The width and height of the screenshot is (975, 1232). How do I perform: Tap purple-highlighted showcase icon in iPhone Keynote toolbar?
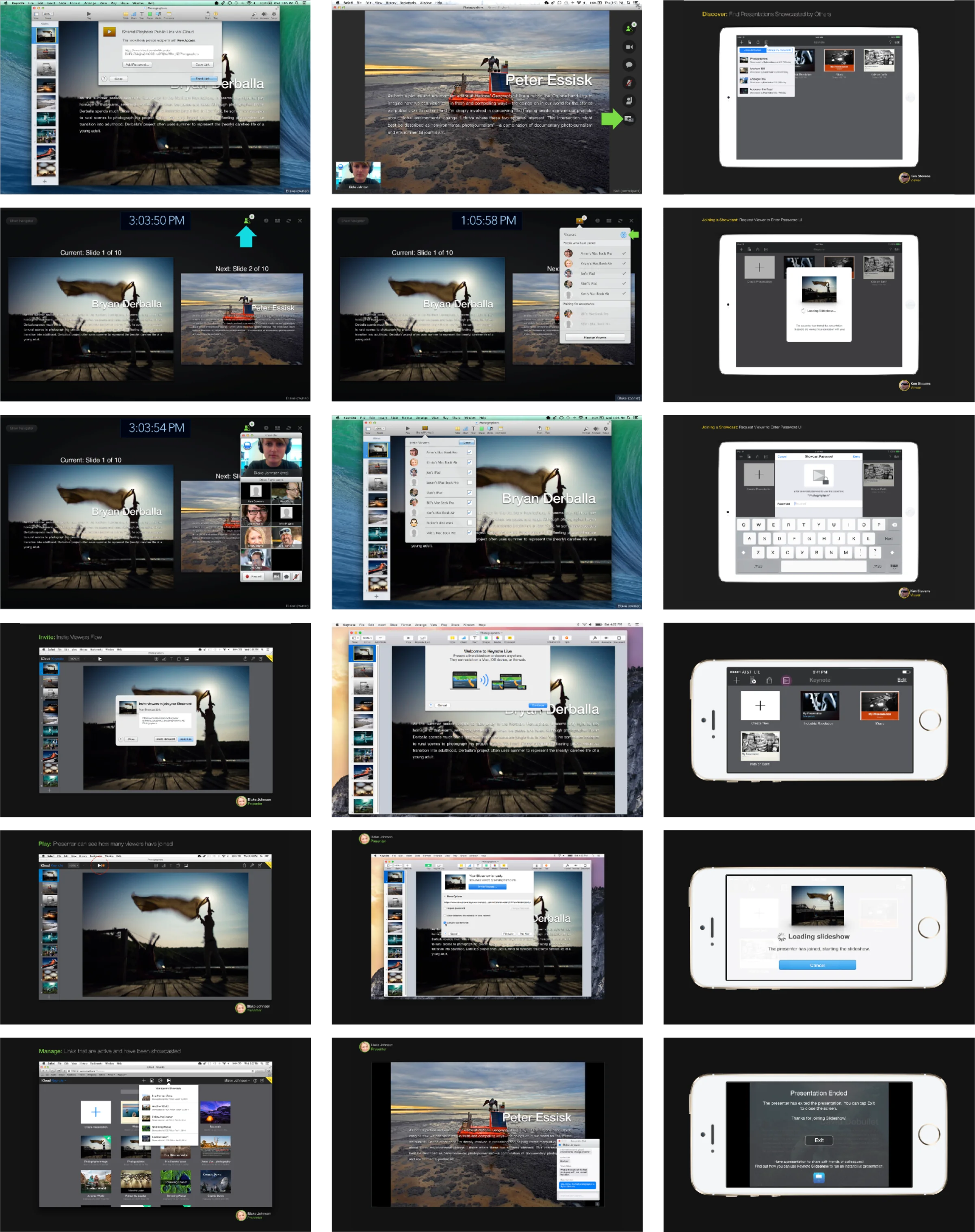(x=786, y=680)
